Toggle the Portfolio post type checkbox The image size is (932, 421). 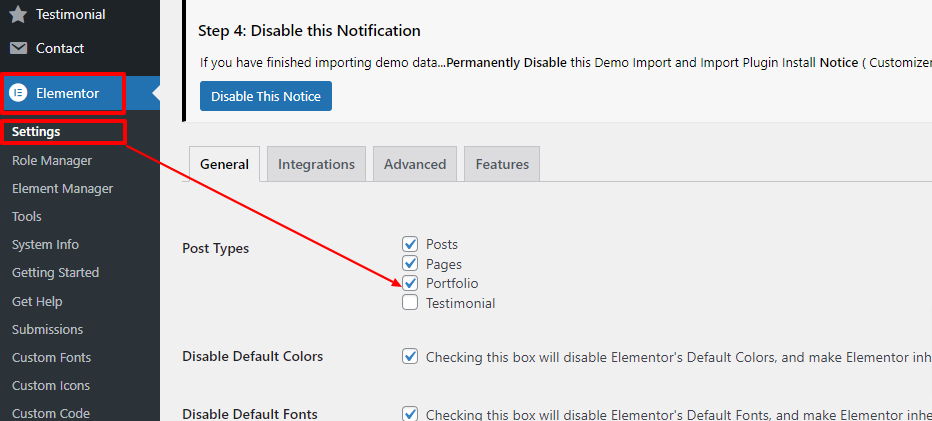click(410, 283)
